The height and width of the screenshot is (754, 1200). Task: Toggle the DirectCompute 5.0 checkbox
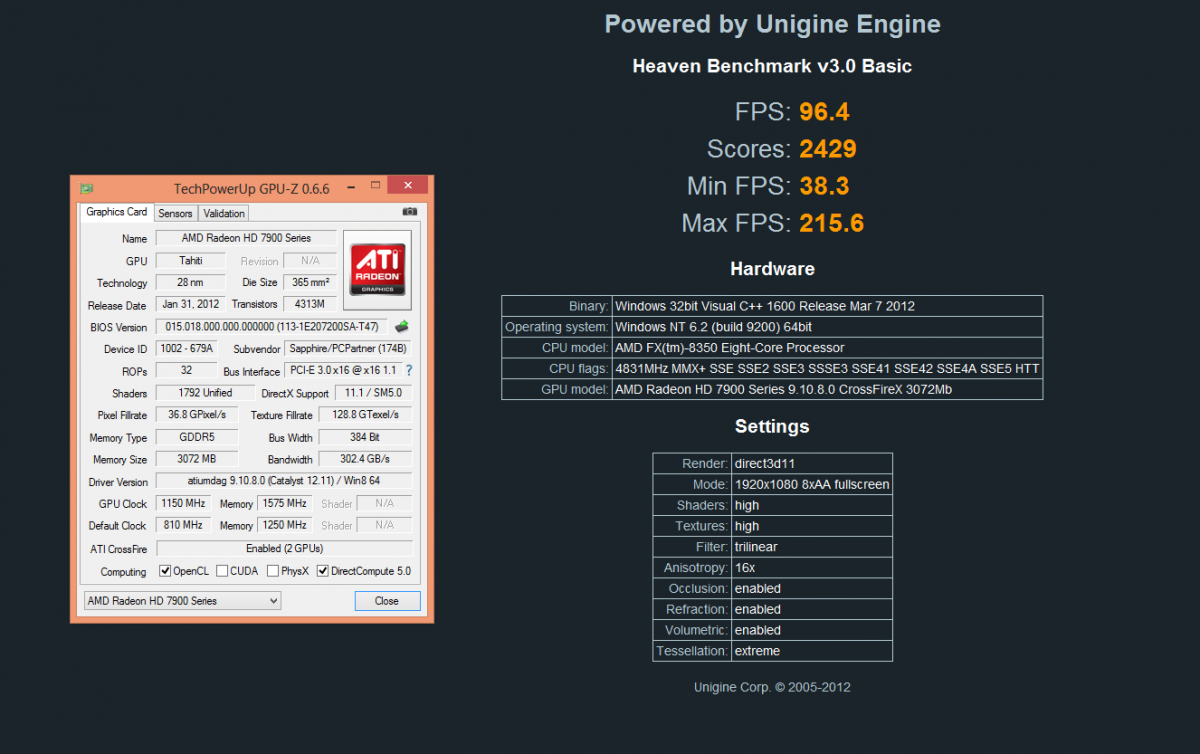coord(323,571)
